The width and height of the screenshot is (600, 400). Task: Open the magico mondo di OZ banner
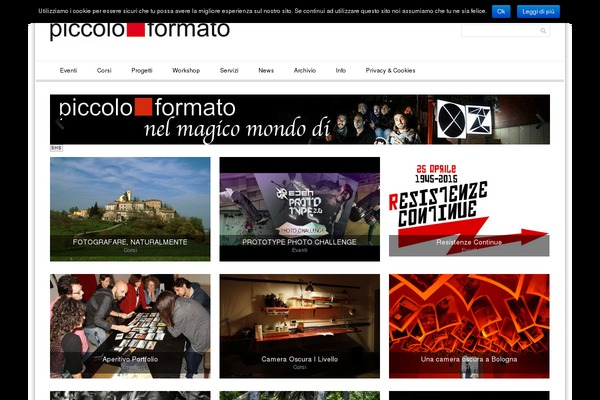click(x=300, y=119)
